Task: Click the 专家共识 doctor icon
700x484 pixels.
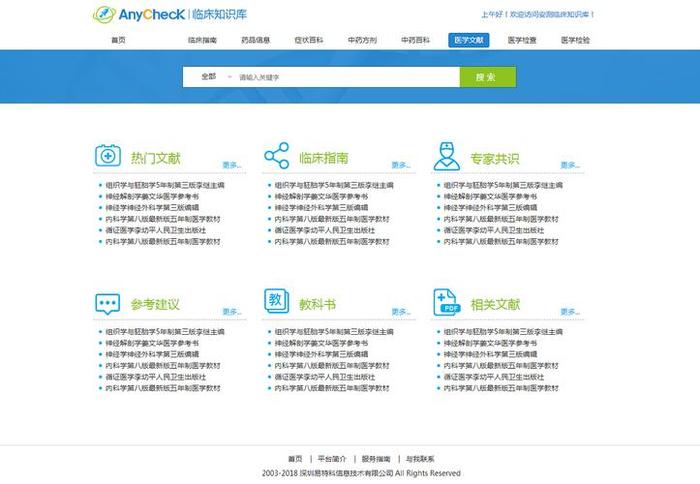Action: tap(446, 156)
